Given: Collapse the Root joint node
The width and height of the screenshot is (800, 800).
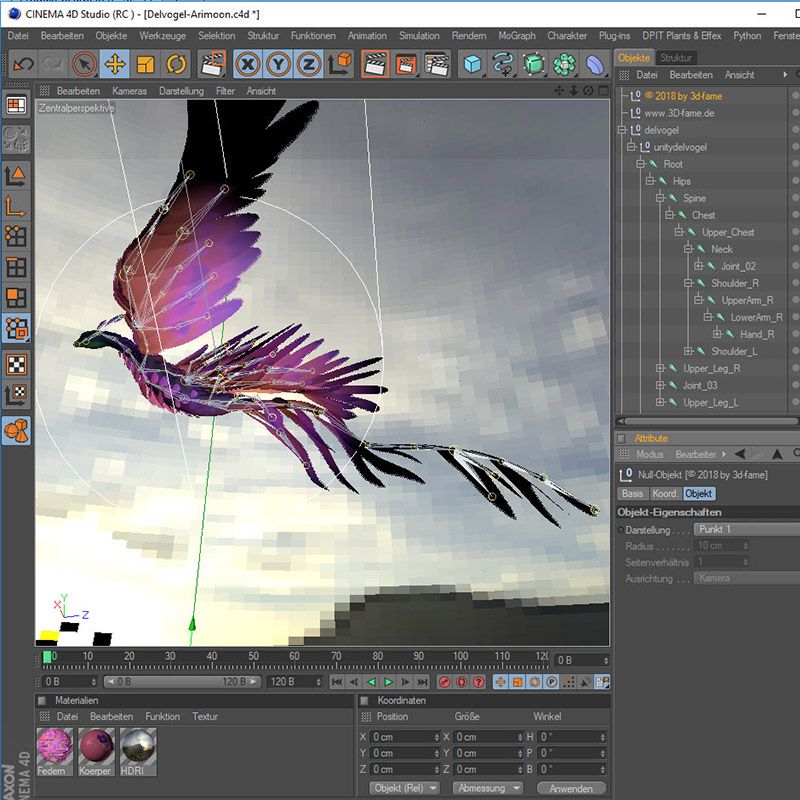Looking at the screenshot, I should tap(641, 164).
